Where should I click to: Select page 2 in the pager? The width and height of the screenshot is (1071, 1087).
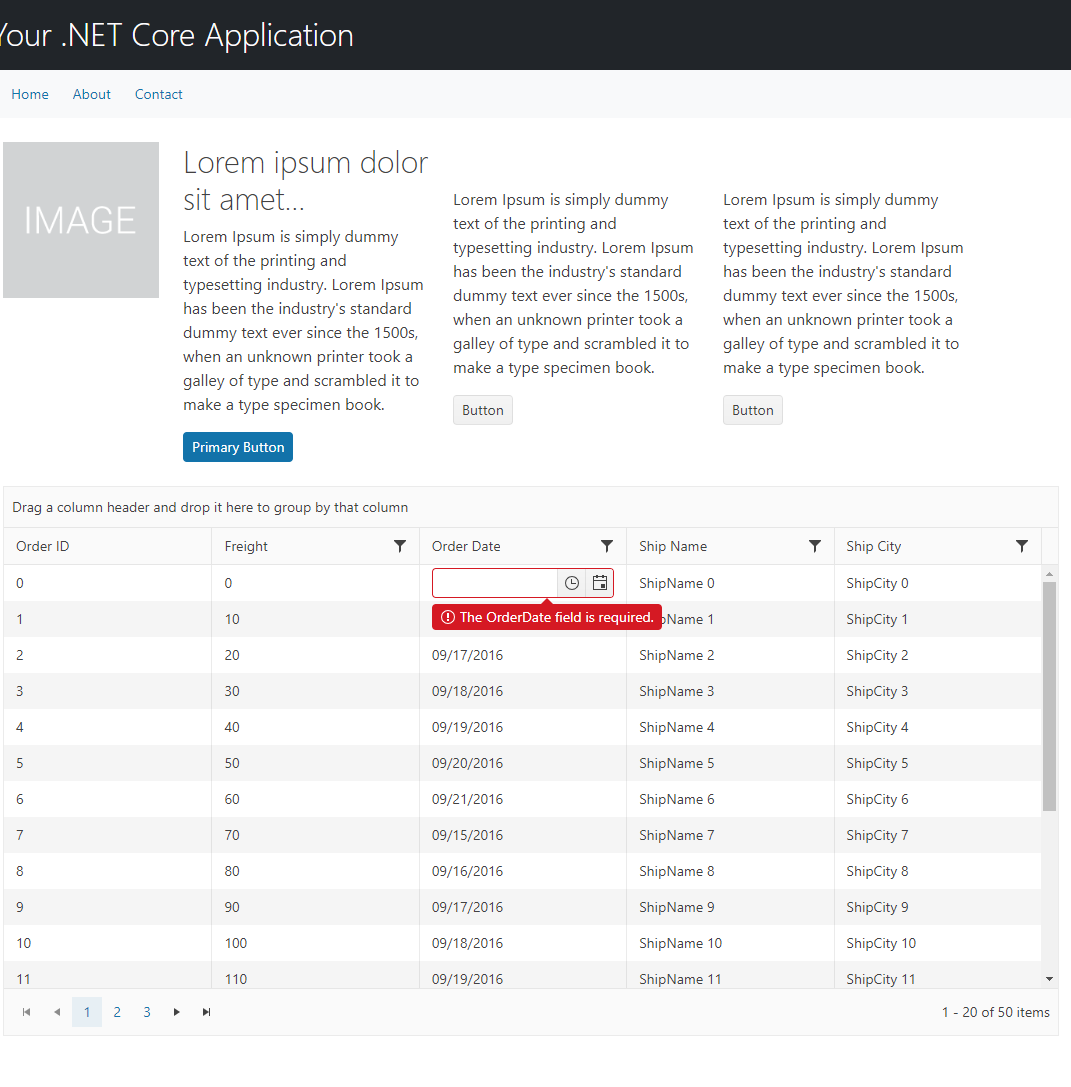(117, 1012)
